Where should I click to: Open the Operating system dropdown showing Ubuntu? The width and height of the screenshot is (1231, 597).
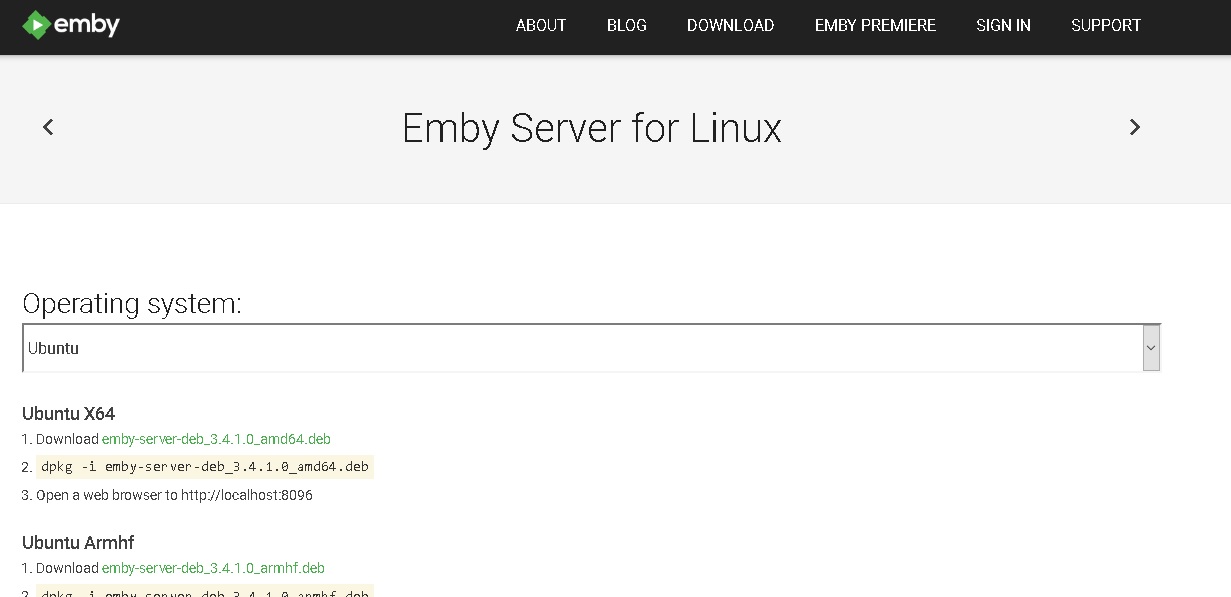click(591, 348)
